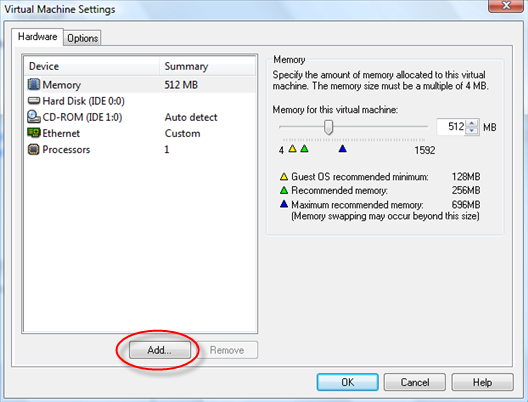This screenshot has width=528, height=402.
Task: Click the Ethernet network card icon
Action: pyautogui.click(x=34, y=133)
